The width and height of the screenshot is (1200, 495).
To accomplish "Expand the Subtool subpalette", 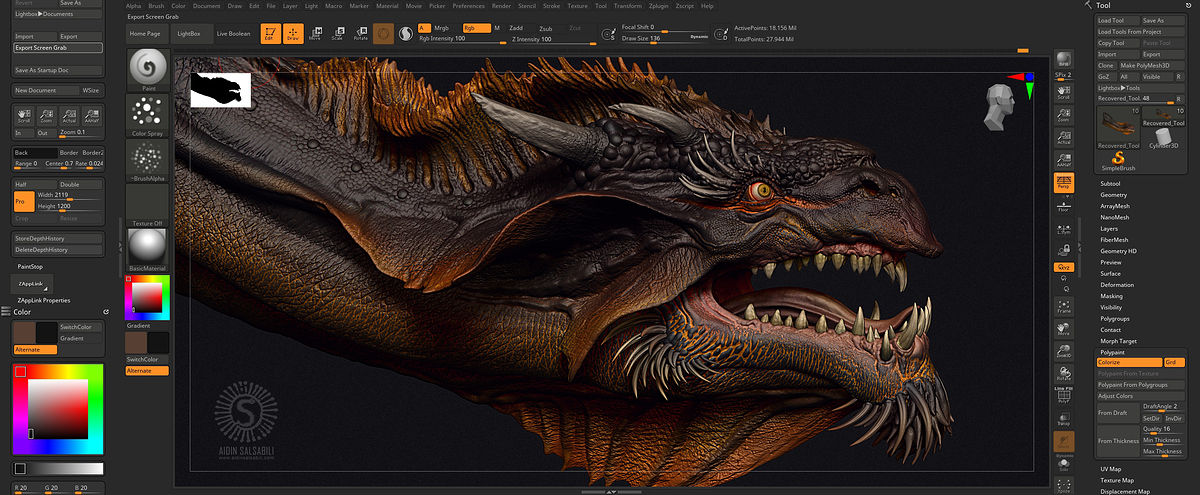I will [1110, 184].
